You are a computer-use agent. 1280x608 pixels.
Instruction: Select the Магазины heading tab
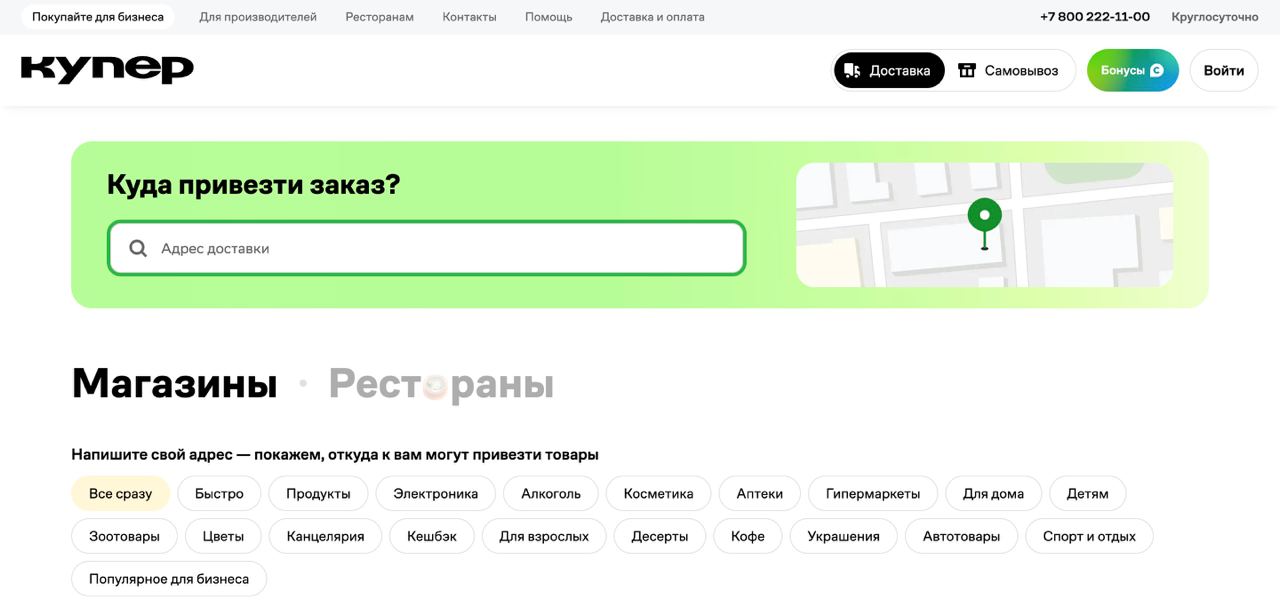[x=174, y=384]
